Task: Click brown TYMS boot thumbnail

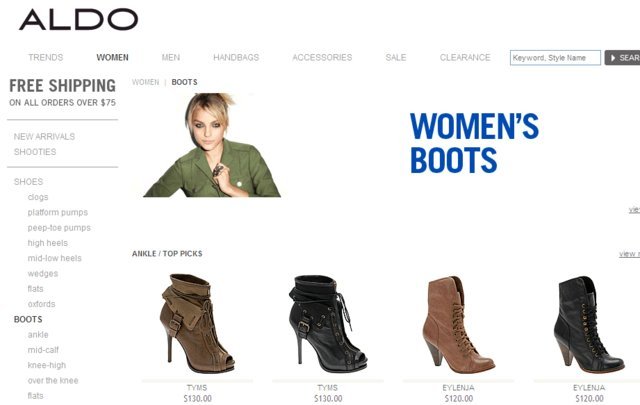Action: (x=197, y=323)
